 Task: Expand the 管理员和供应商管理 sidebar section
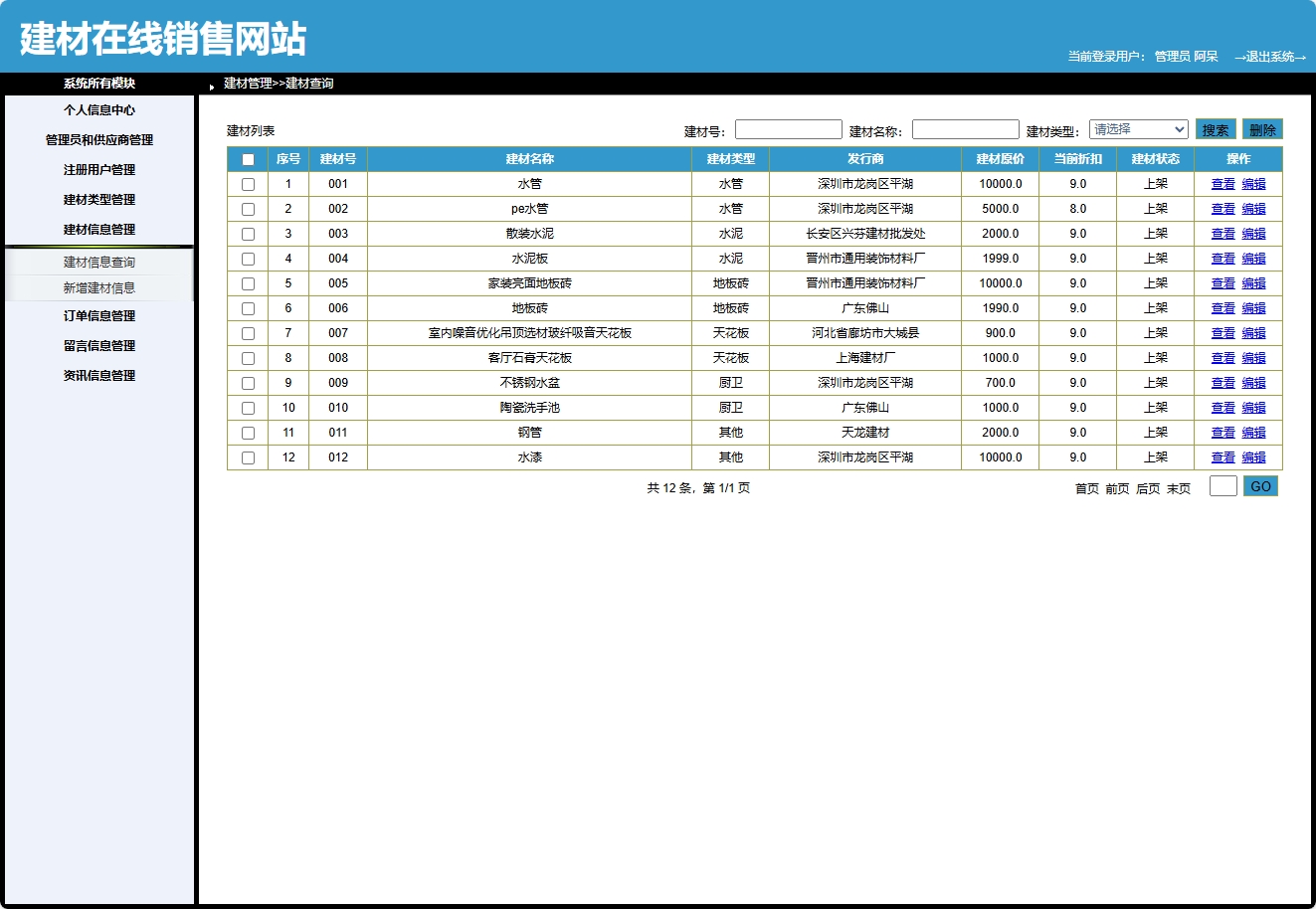(98, 139)
